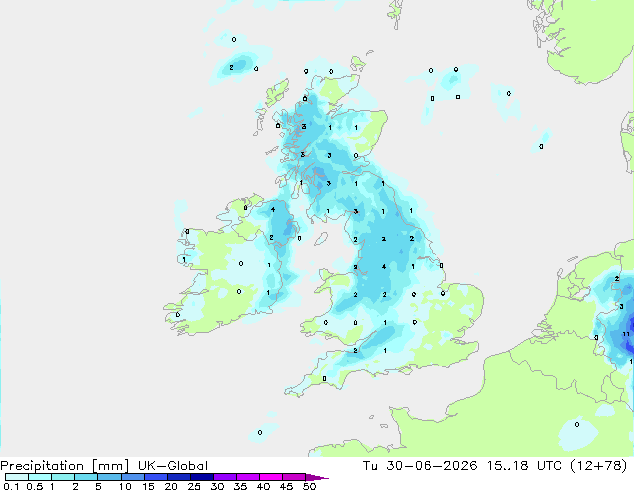
Task: Click the '4' value over Northern Ireland
Action: (273, 209)
